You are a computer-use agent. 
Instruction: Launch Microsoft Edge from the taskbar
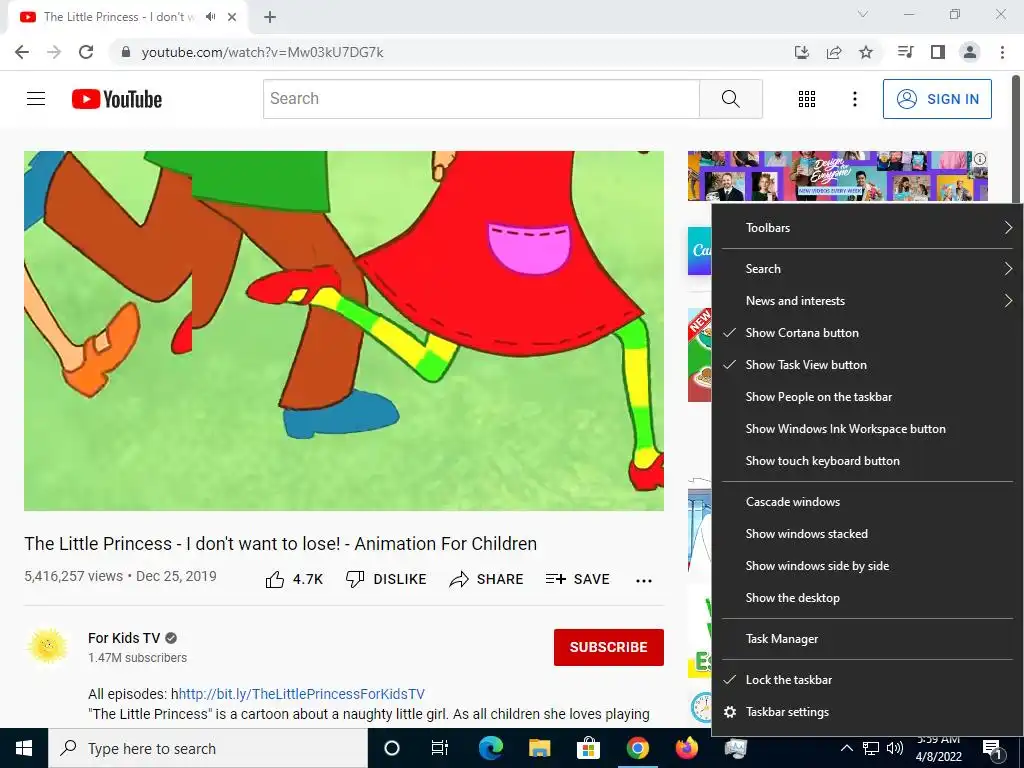(x=490, y=748)
